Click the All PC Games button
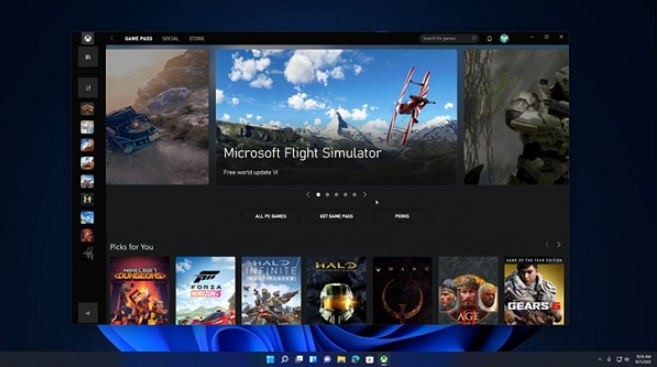The width and height of the screenshot is (658, 367). pyautogui.click(x=271, y=216)
